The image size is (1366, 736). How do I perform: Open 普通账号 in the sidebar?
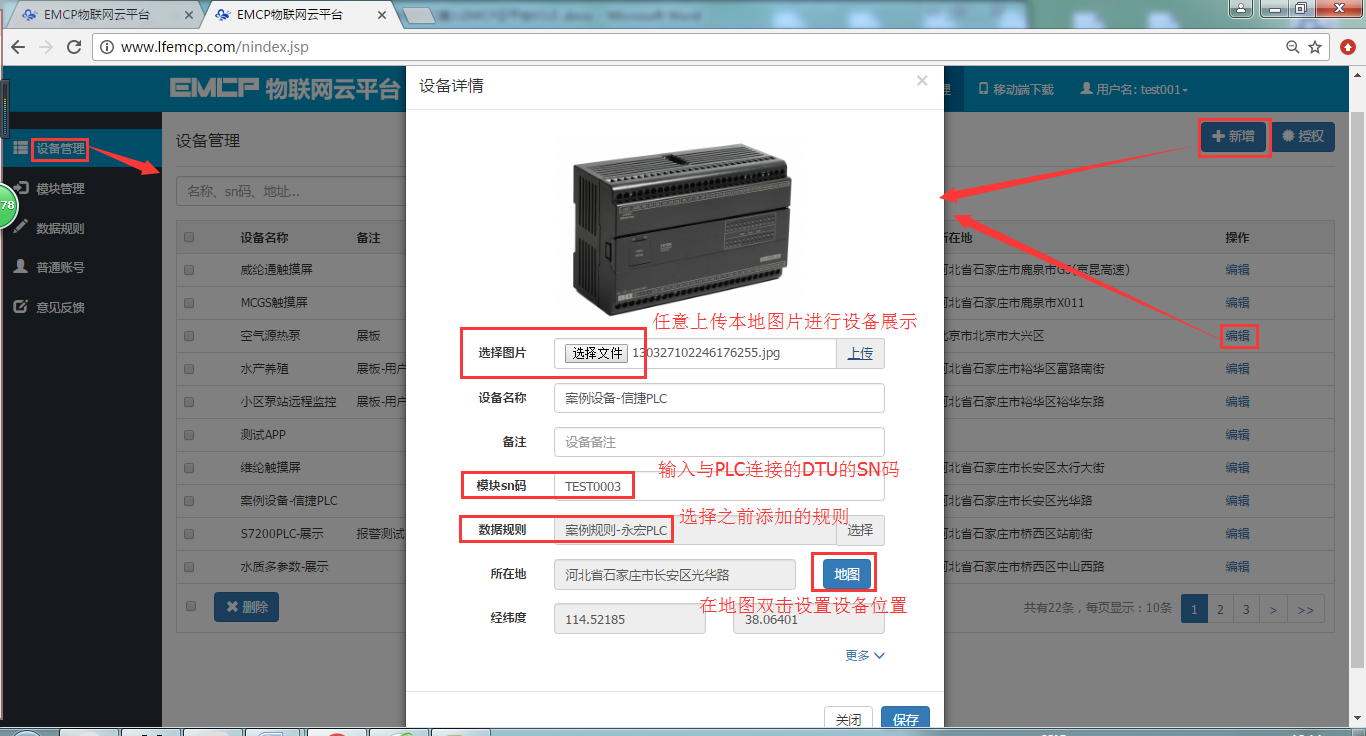point(60,268)
